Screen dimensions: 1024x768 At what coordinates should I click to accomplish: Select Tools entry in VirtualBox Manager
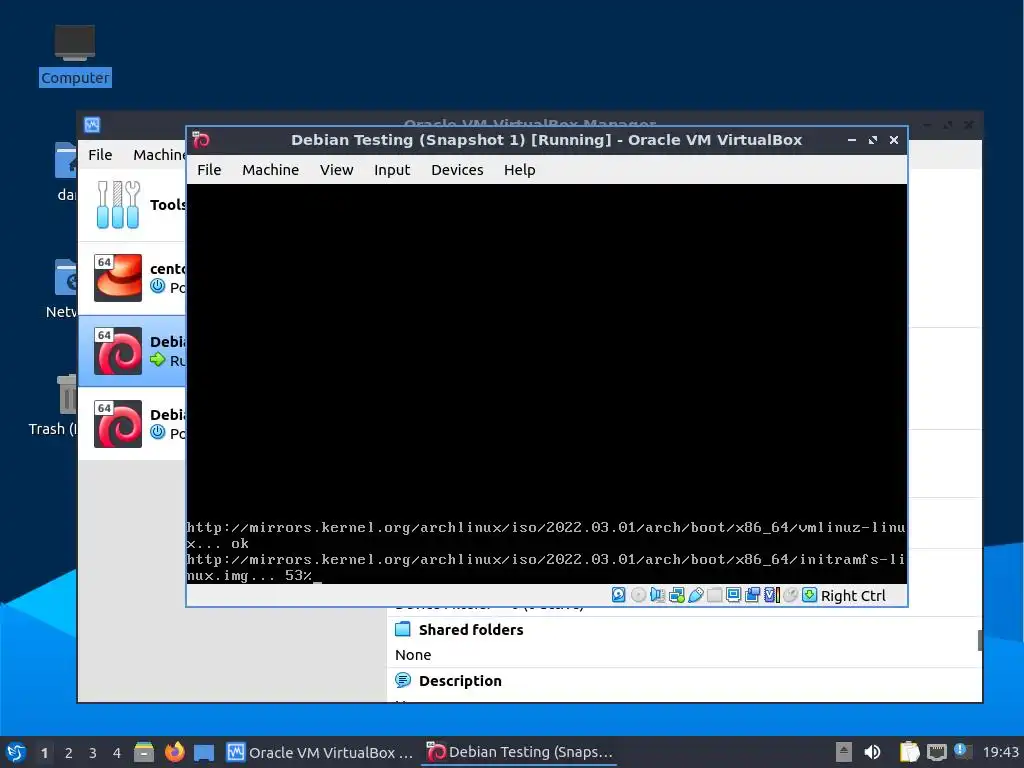tap(132, 205)
